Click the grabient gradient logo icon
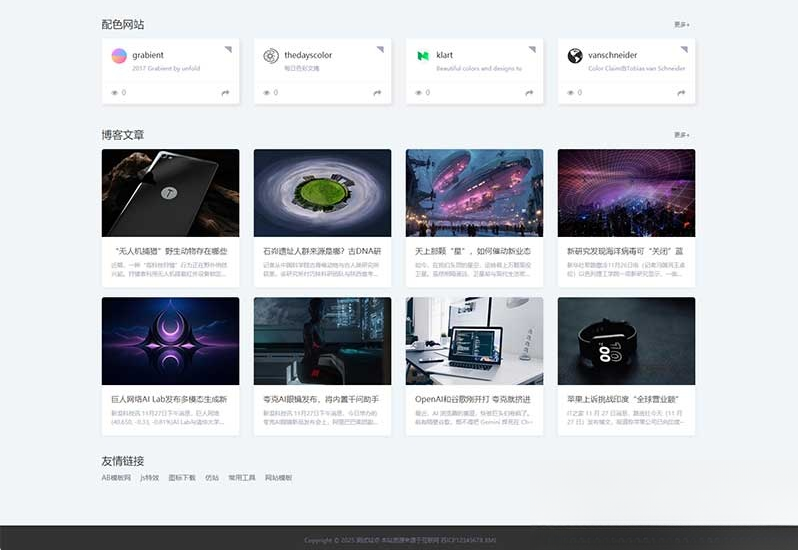Image resolution: width=798 pixels, height=550 pixels. point(119,56)
